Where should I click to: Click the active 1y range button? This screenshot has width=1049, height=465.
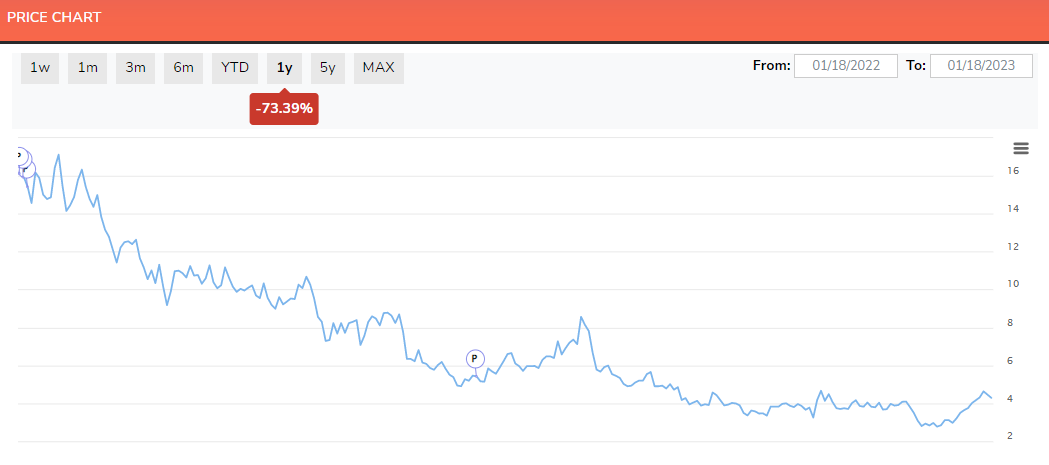click(285, 68)
